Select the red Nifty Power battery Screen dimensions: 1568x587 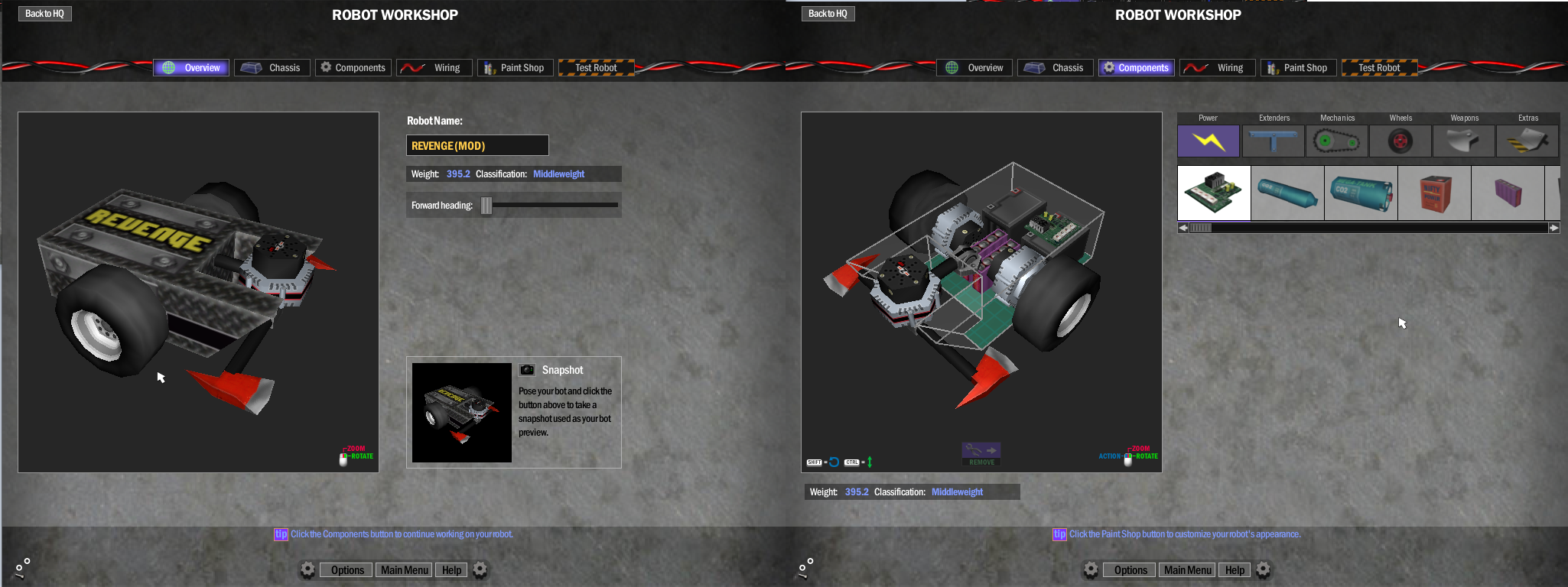[1434, 193]
